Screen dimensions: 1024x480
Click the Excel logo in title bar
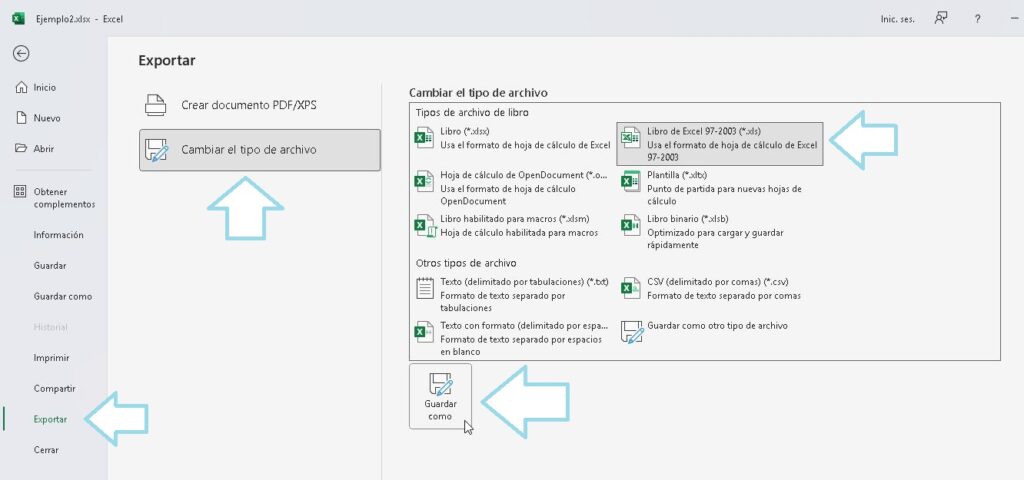pyautogui.click(x=18, y=19)
